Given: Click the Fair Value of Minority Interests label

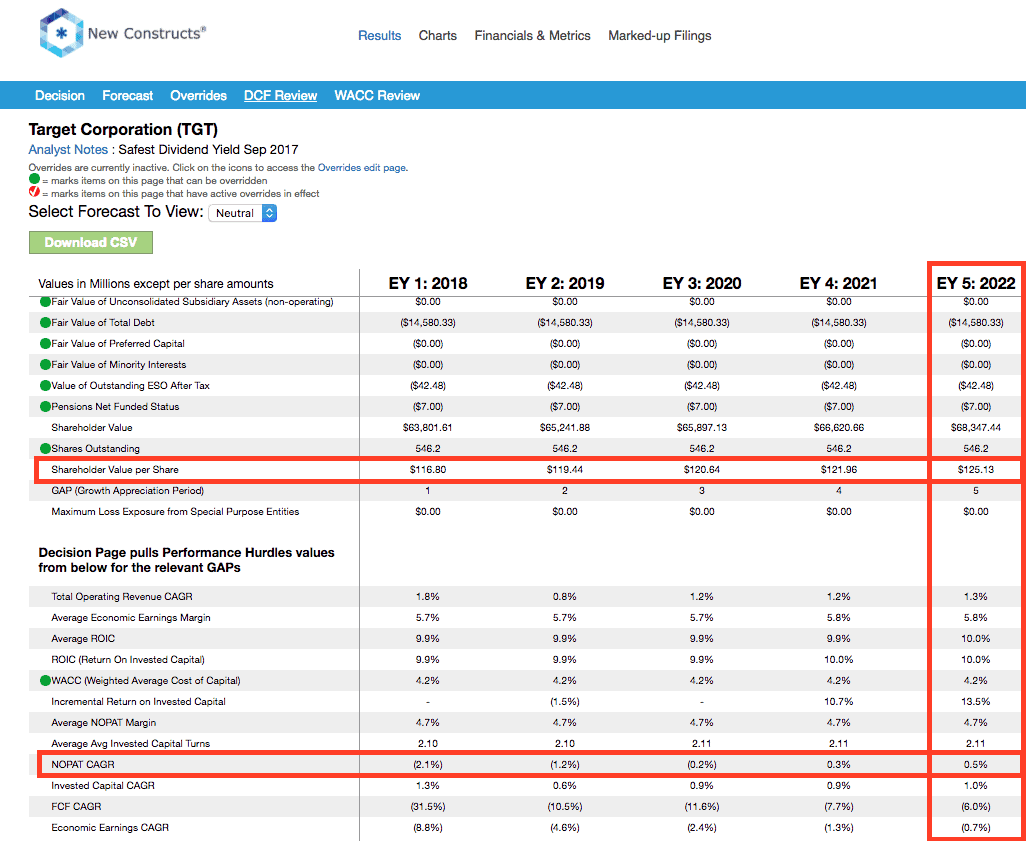Looking at the screenshot, I should 118,365.
